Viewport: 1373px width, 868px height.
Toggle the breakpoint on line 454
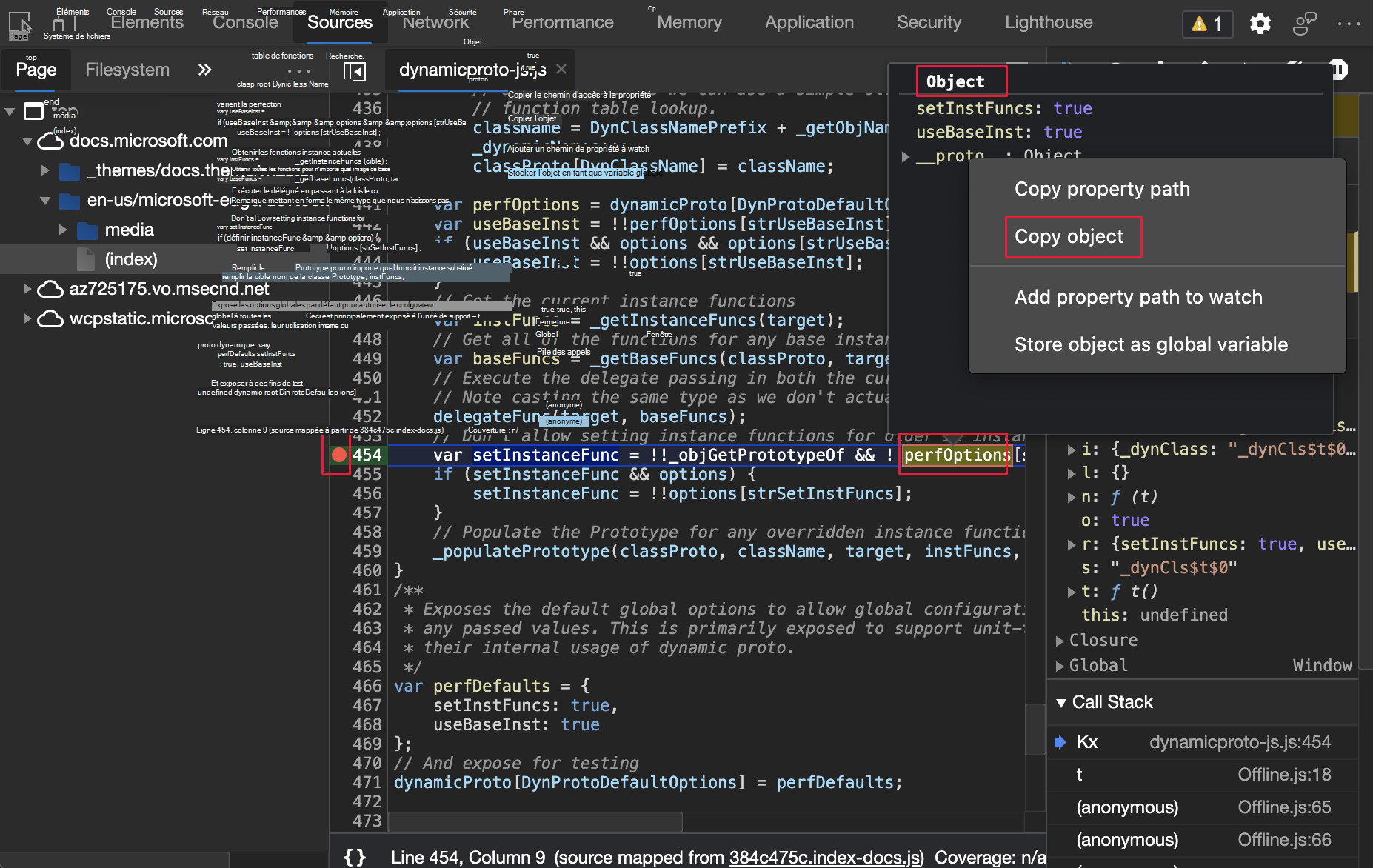[339, 455]
